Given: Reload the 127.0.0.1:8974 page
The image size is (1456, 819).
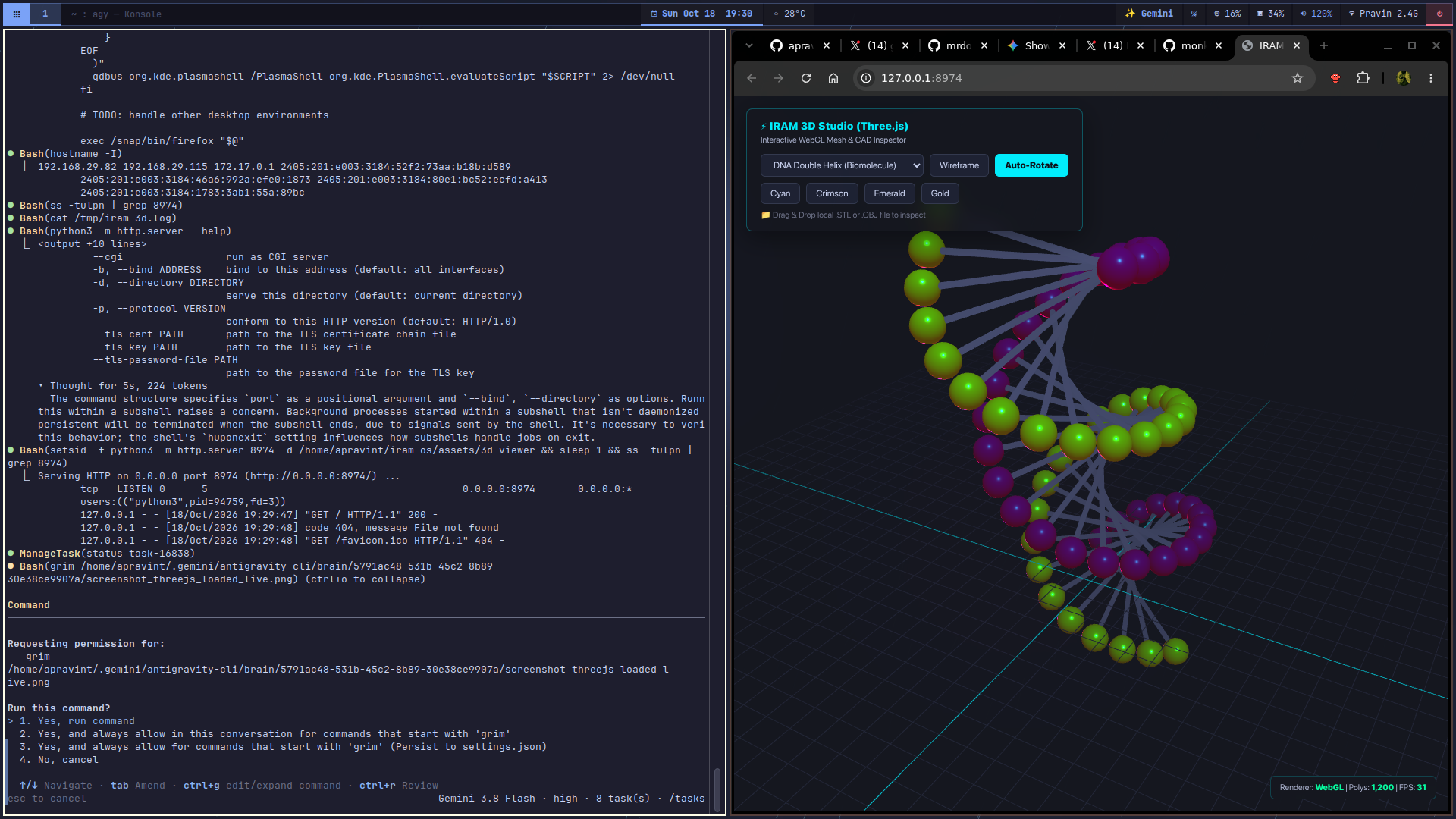Looking at the screenshot, I should coord(806,78).
